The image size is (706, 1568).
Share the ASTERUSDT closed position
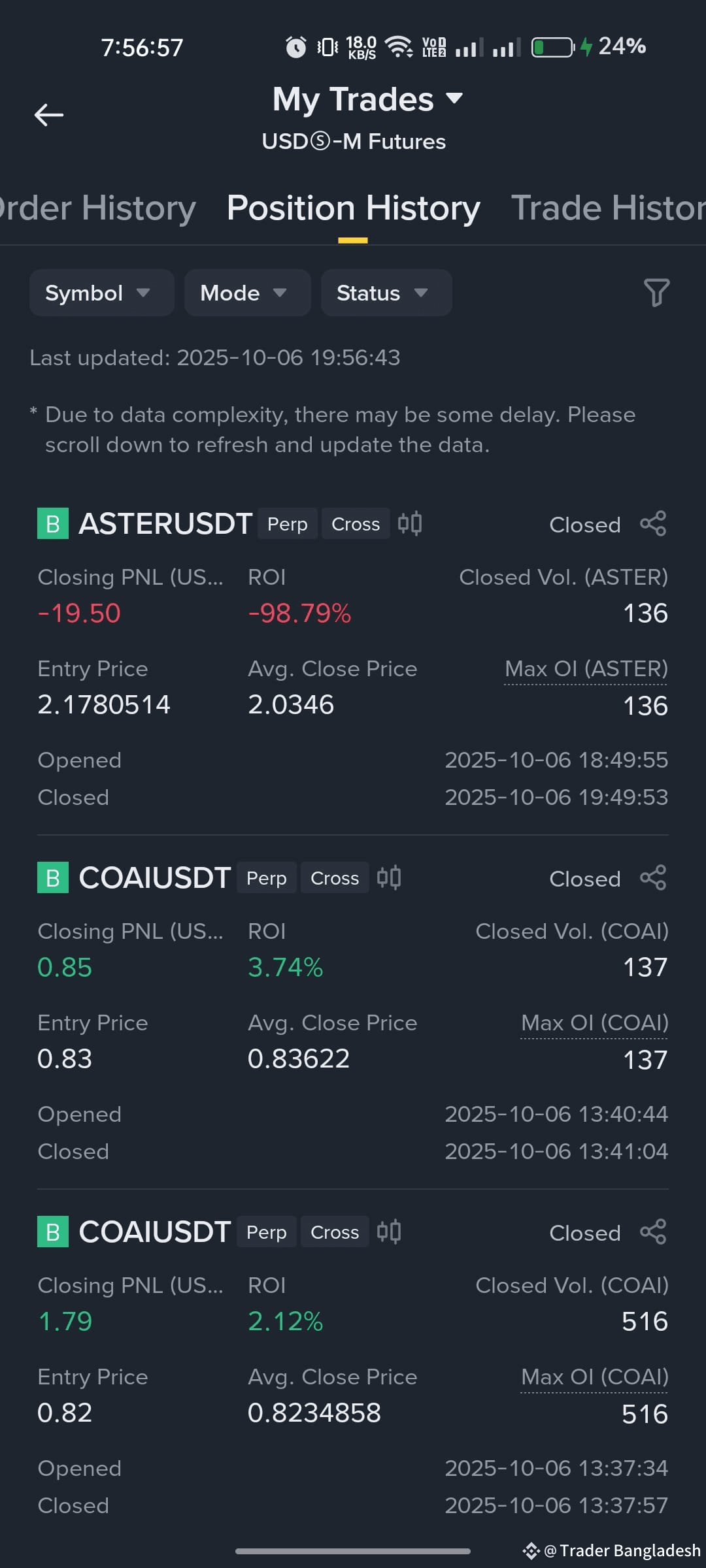click(x=653, y=524)
